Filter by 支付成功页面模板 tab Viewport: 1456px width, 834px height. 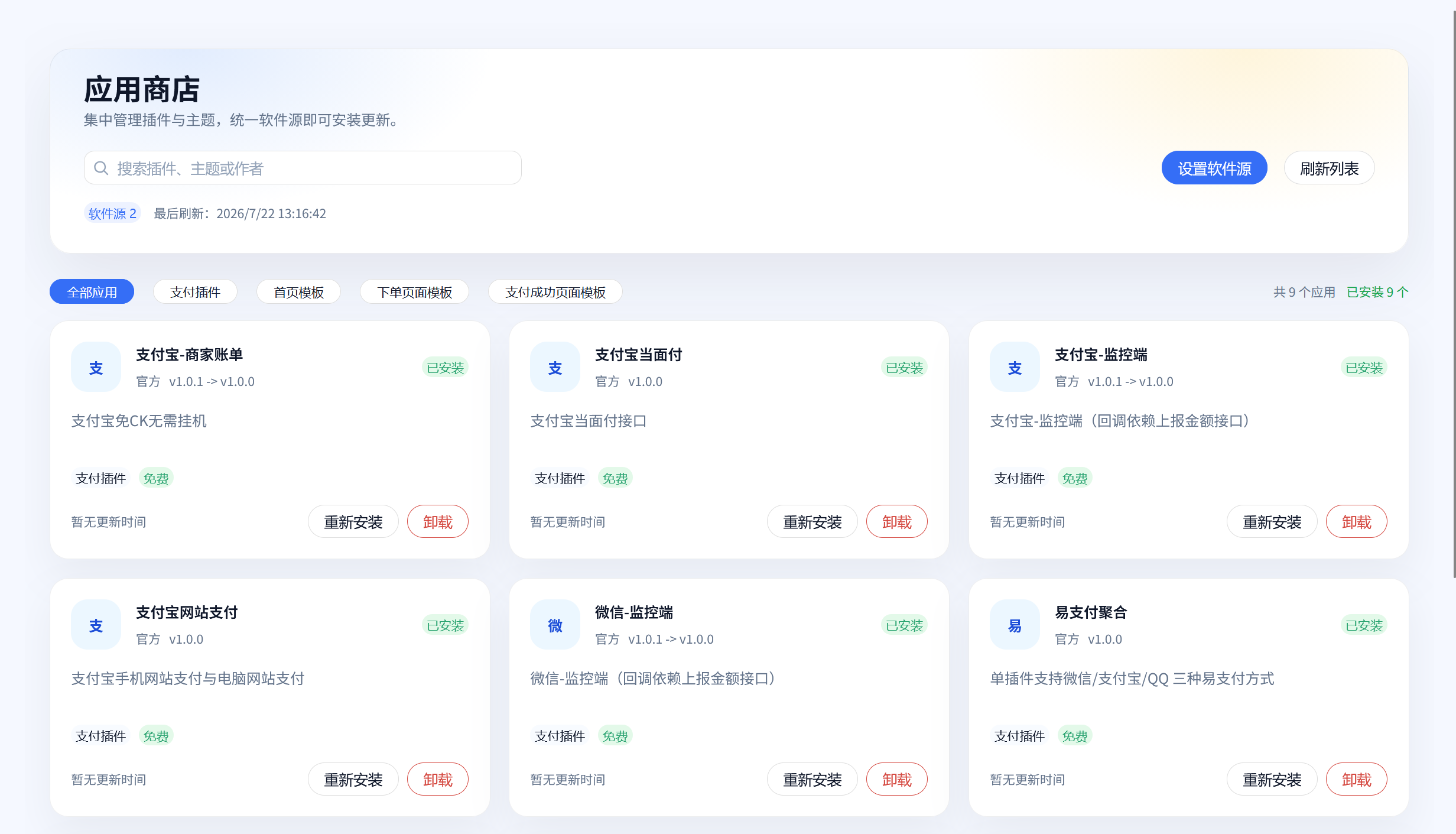555,291
